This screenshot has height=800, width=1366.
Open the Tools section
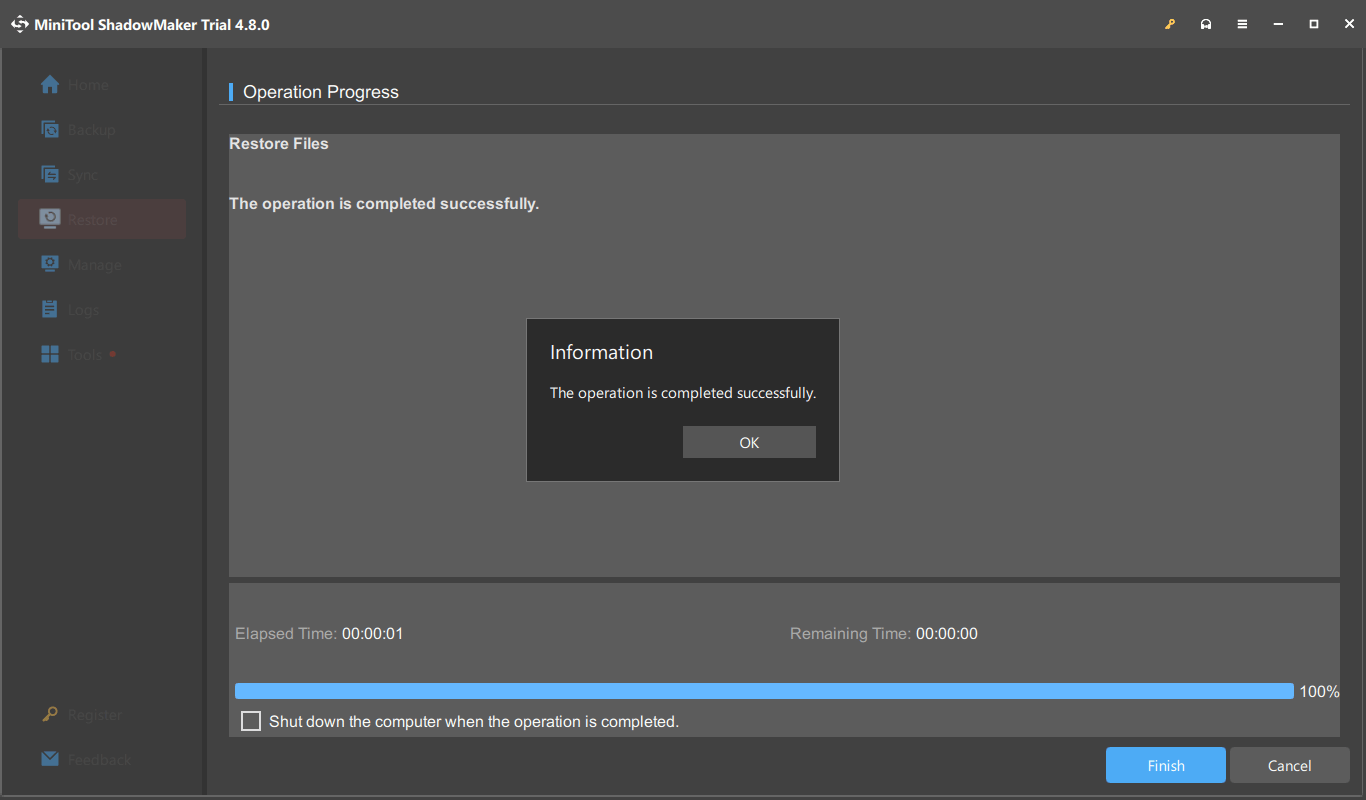click(x=79, y=354)
